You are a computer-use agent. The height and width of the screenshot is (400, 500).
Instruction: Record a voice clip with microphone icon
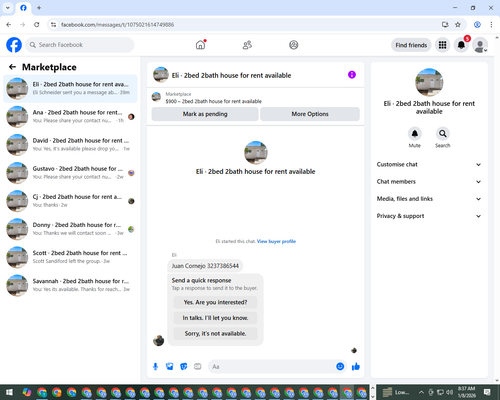pyautogui.click(x=155, y=367)
